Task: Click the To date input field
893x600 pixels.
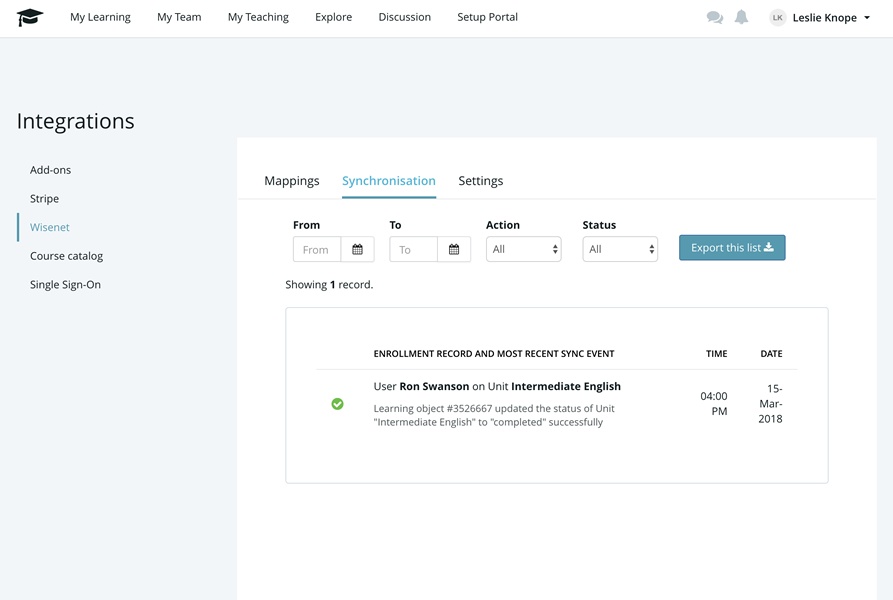Action: (x=413, y=249)
